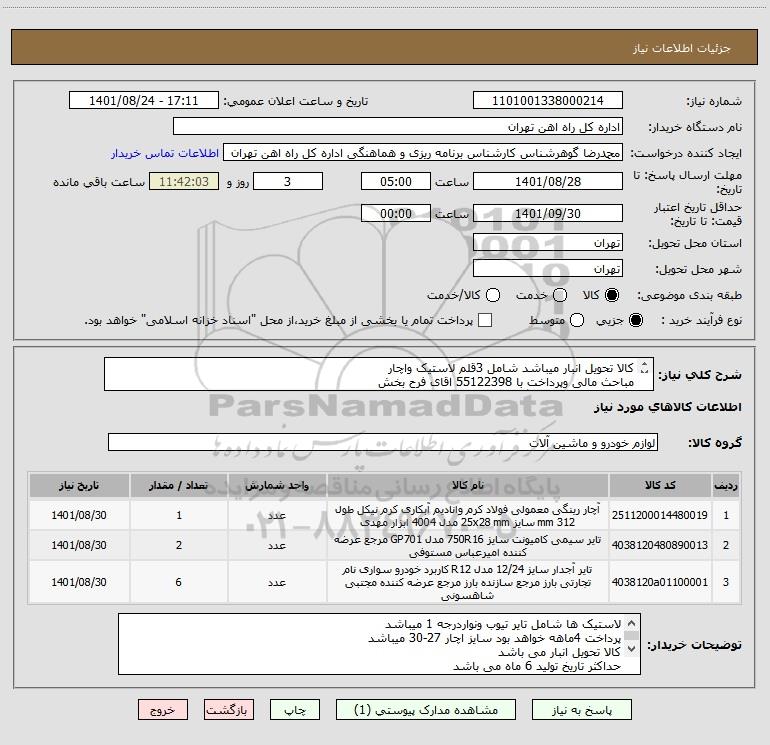
Task: Click the تاریخ نیاز column header
Action: click(79, 485)
